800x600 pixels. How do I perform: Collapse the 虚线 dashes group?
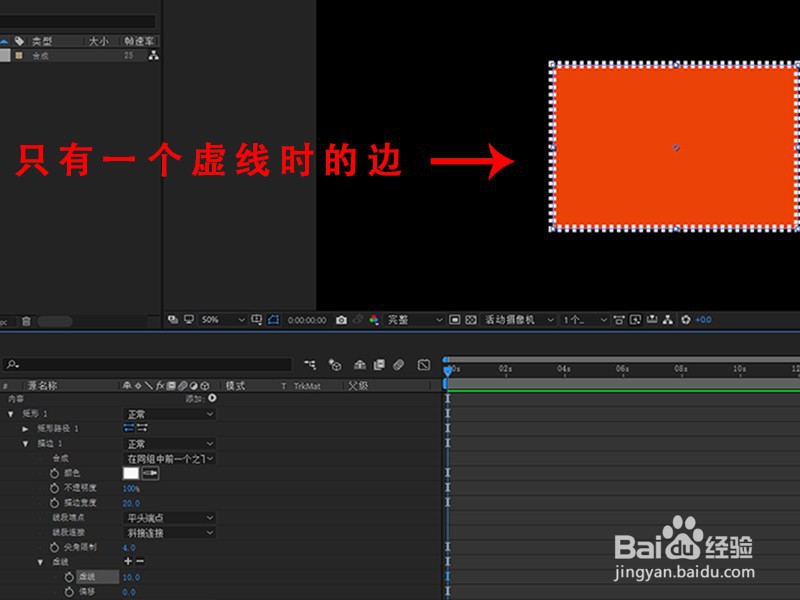[x=40, y=562]
